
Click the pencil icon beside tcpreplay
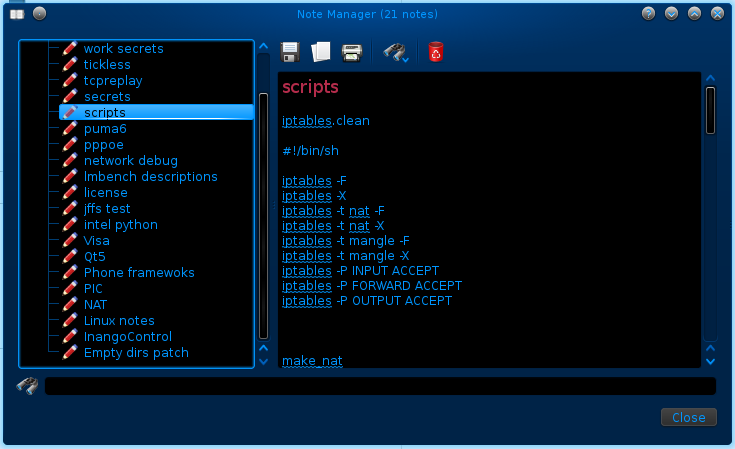[x=70, y=80]
